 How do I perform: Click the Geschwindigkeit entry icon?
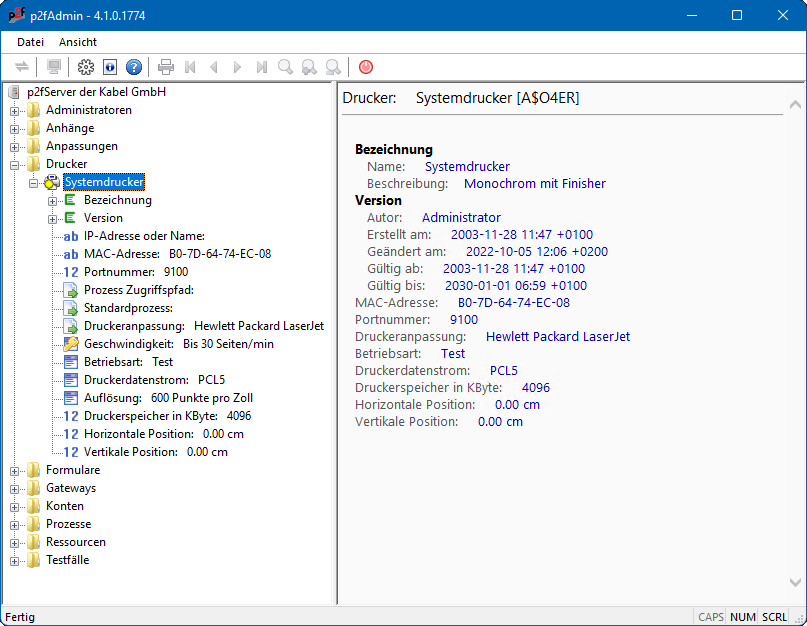coord(71,344)
